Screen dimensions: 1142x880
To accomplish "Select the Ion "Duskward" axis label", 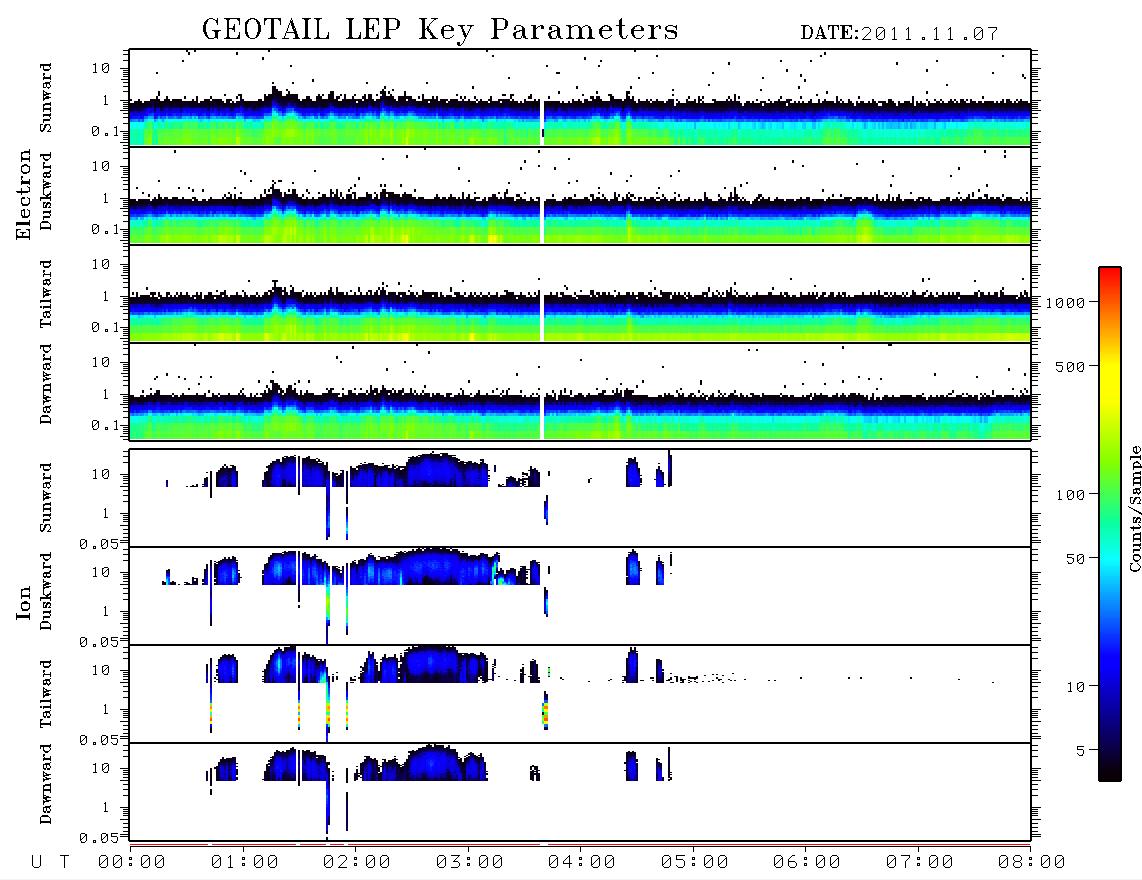I will click(x=46, y=591).
